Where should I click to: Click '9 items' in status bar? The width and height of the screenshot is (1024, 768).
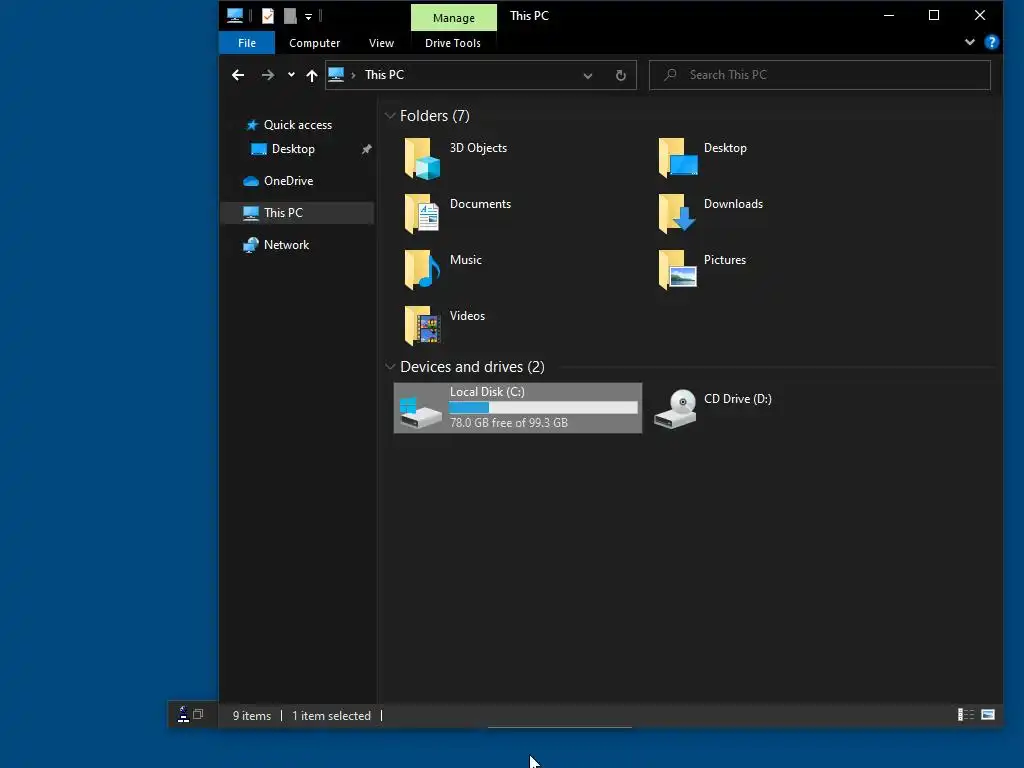(252, 716)
